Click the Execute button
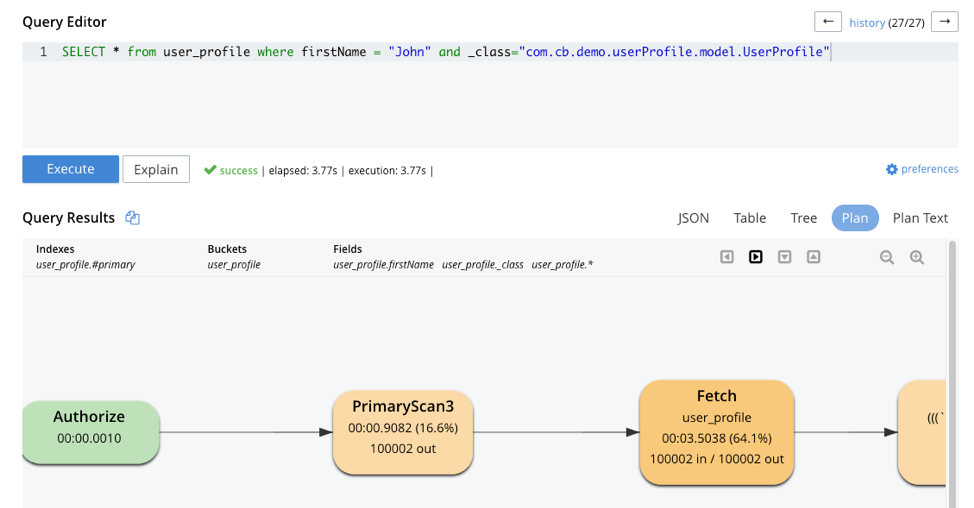This screenshot has height=508, width=974. pos(71,169)
